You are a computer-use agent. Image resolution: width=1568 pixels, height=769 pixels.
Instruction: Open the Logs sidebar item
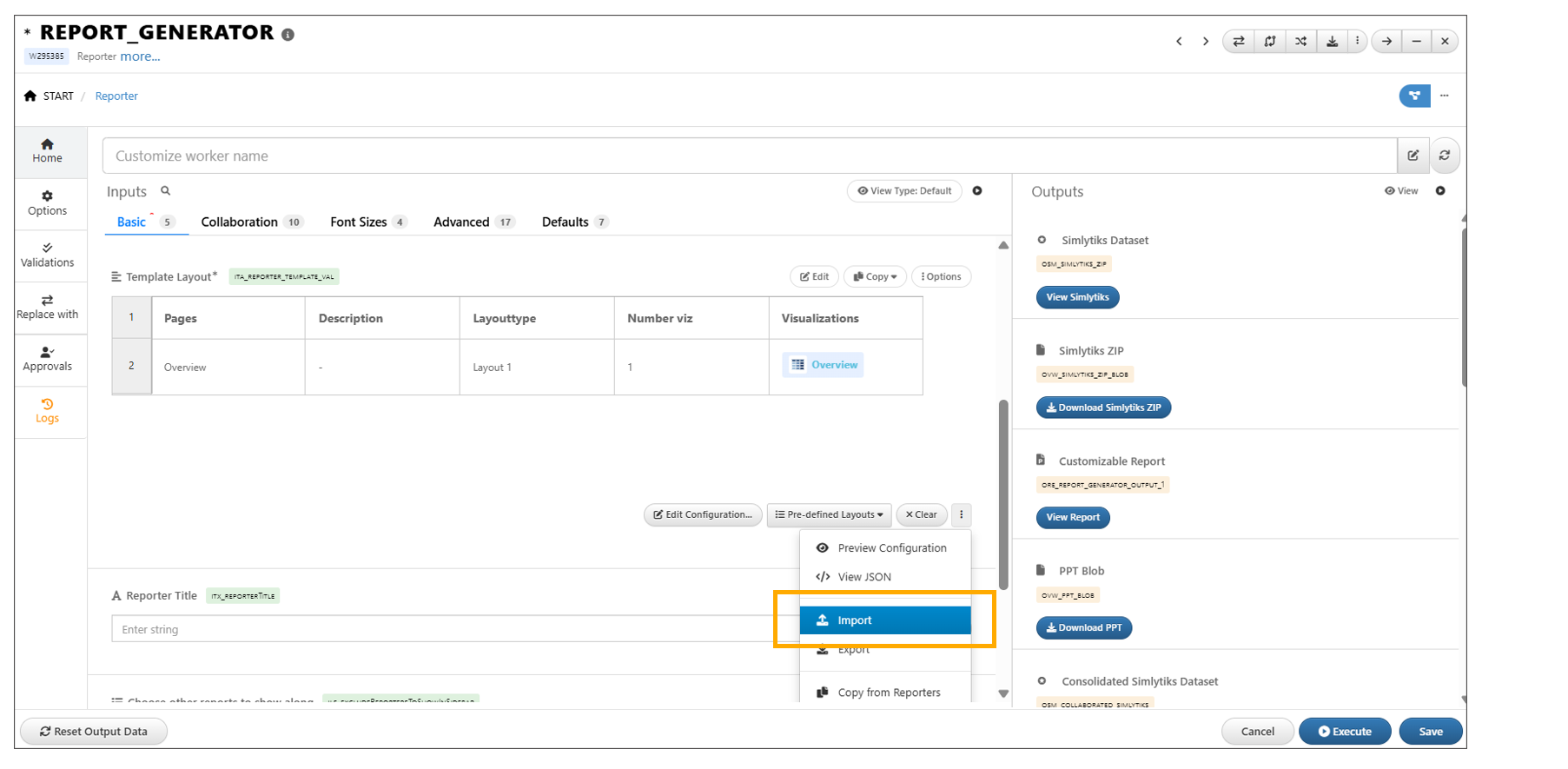[47, 411]
